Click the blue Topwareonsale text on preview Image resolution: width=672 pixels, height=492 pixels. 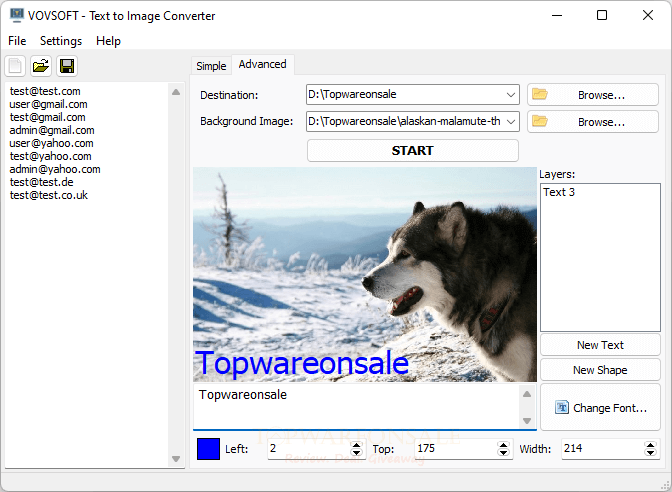pyautogui.click(x=302, y=363)
